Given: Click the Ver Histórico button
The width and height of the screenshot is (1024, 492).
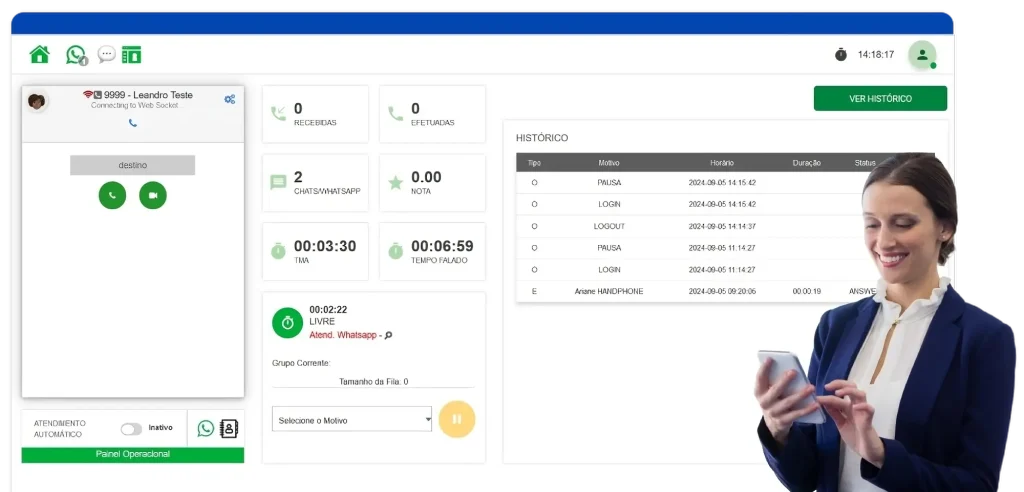Looking at the screenshot, I should [x=880, y=98].
